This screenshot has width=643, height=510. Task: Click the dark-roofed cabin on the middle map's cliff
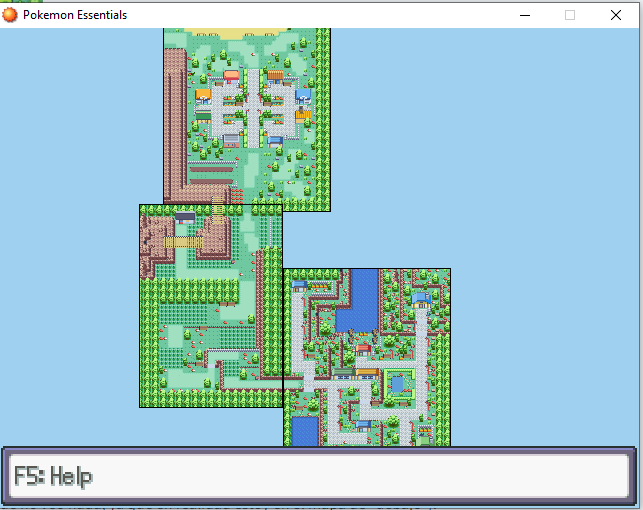(x=185, y=217)
